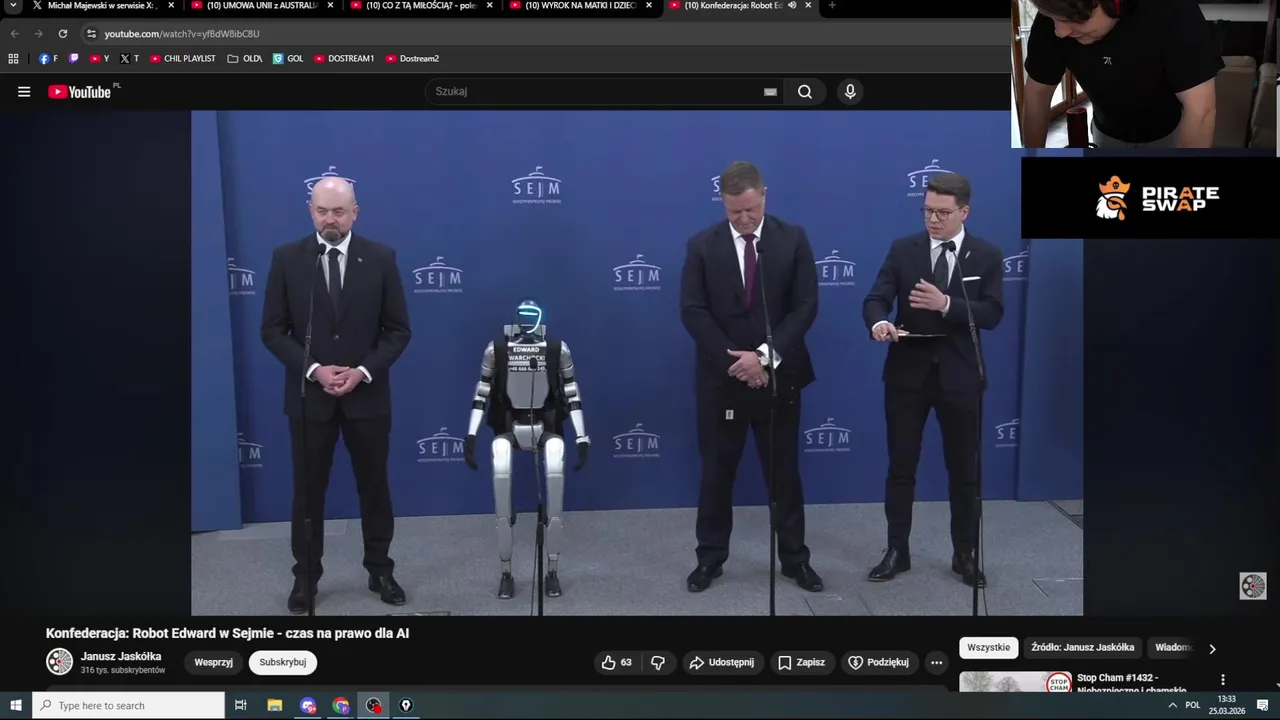The image size is (1280, 720).
Task: Click the Subskrybuj button
Action: point(283,662)
